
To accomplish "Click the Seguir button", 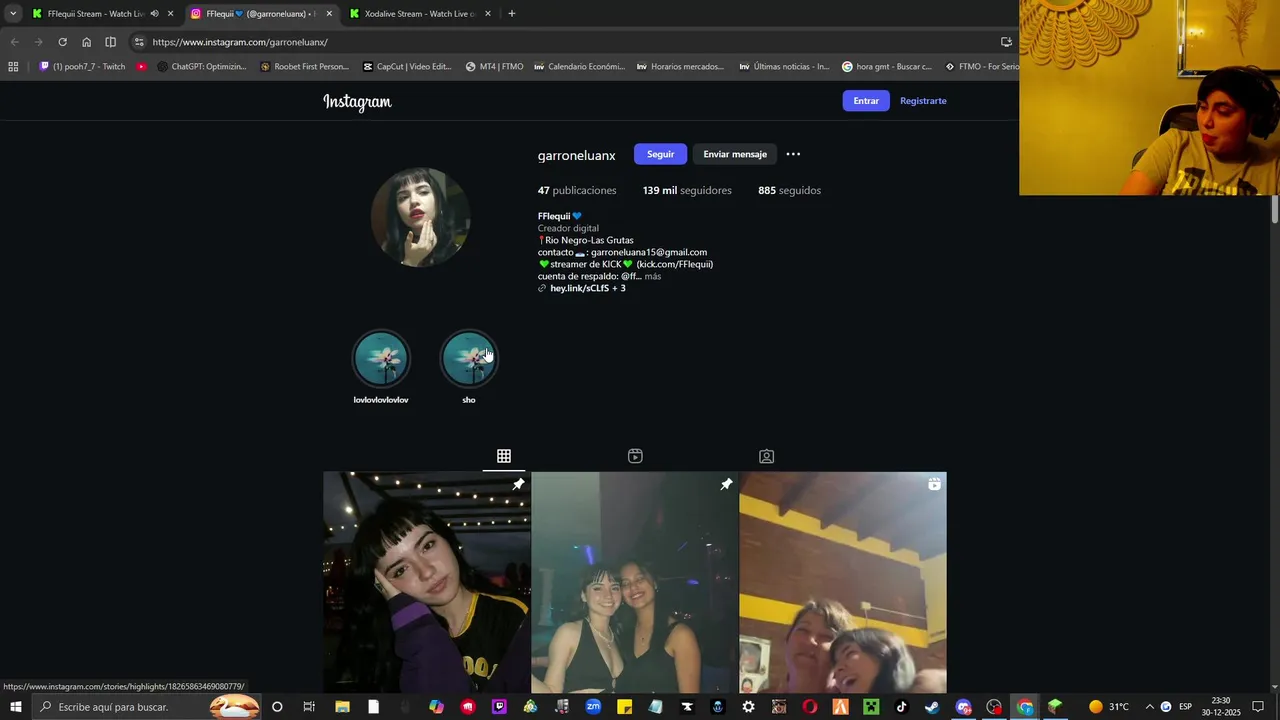I will (660, 154).
